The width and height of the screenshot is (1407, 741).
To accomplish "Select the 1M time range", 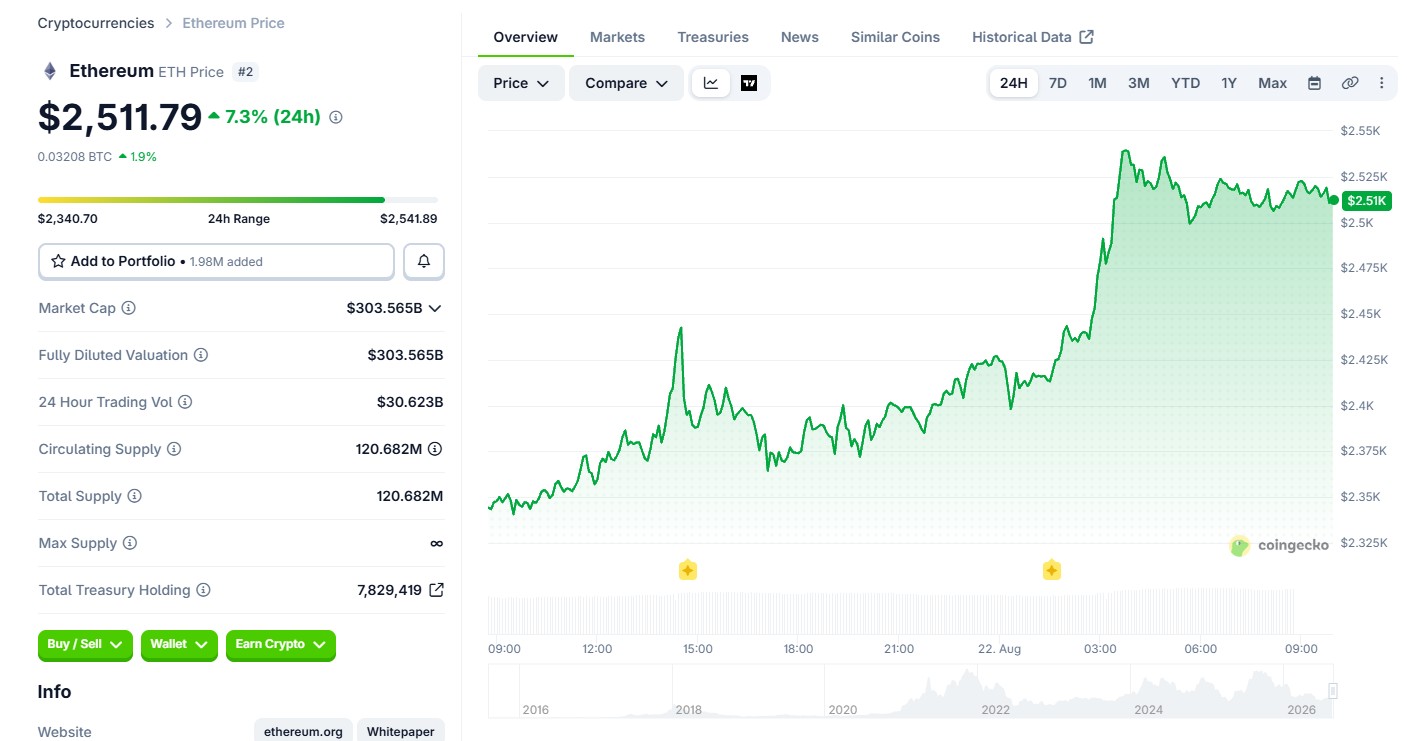I will point(1097,83).
